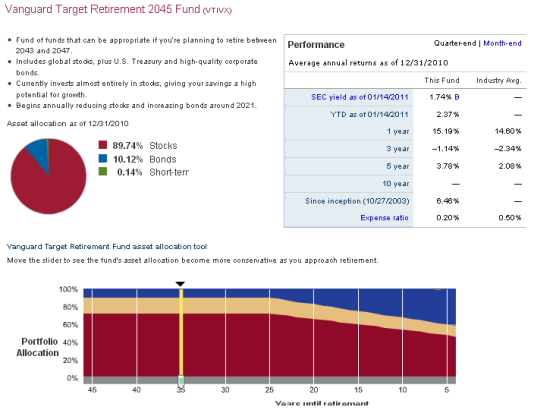Click the 10.12% Bonds value
Image resolution: width=550 pixels, height=410 pixels.
click(x=128, y=159)
